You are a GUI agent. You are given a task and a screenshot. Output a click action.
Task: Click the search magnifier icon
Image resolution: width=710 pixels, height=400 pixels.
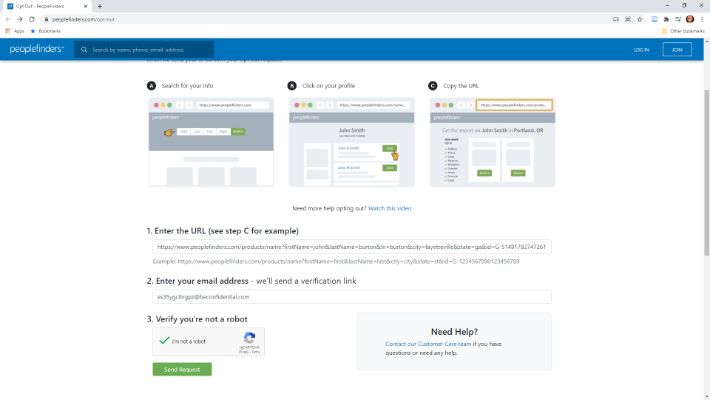click(x=84, y=50)
